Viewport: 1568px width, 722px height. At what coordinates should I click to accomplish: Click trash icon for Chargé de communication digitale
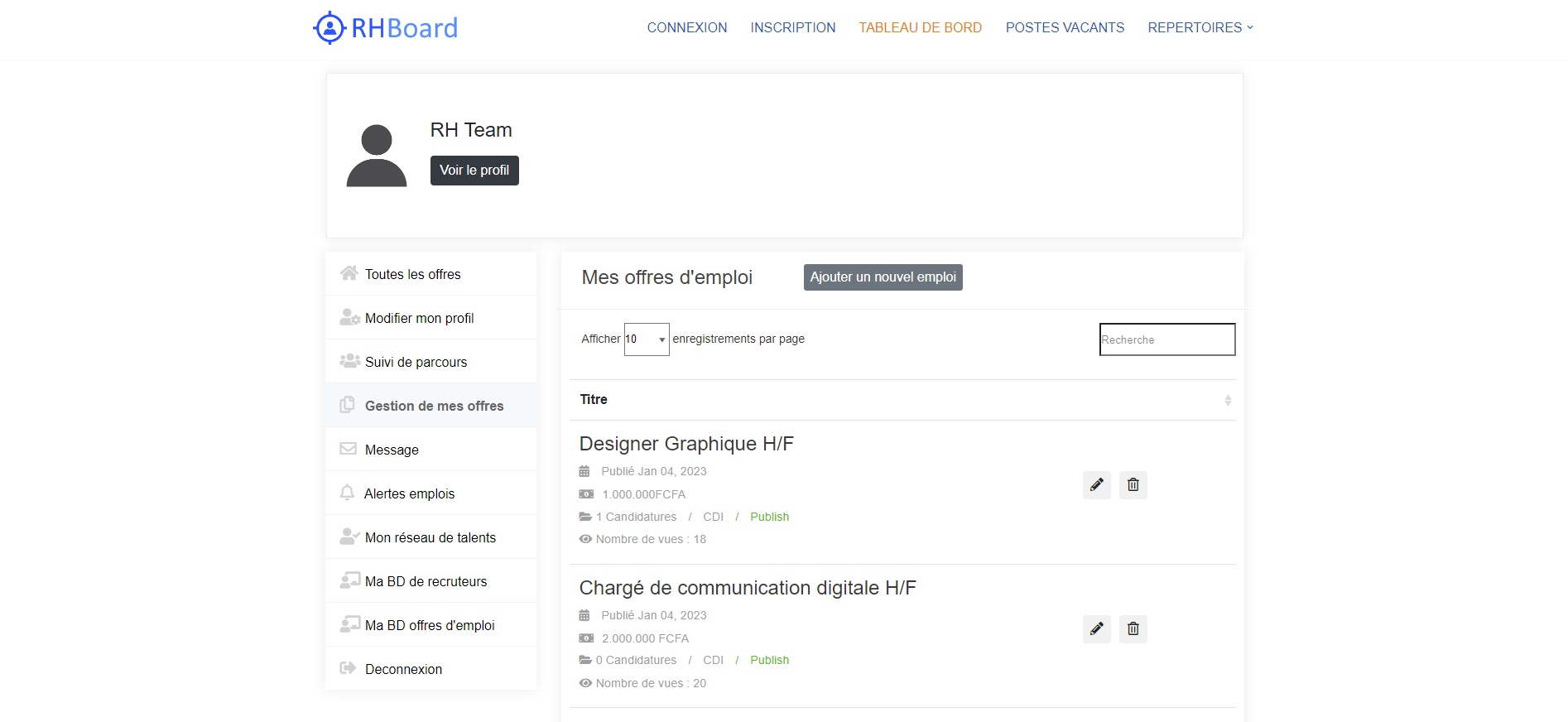point(1133,629)
